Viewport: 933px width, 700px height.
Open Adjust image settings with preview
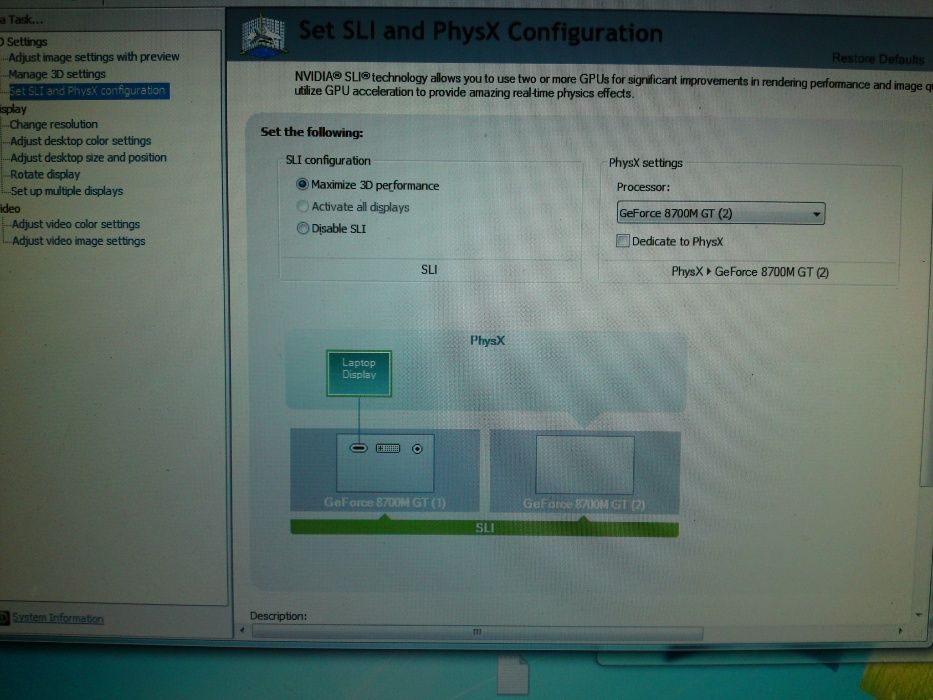point(94,57)
